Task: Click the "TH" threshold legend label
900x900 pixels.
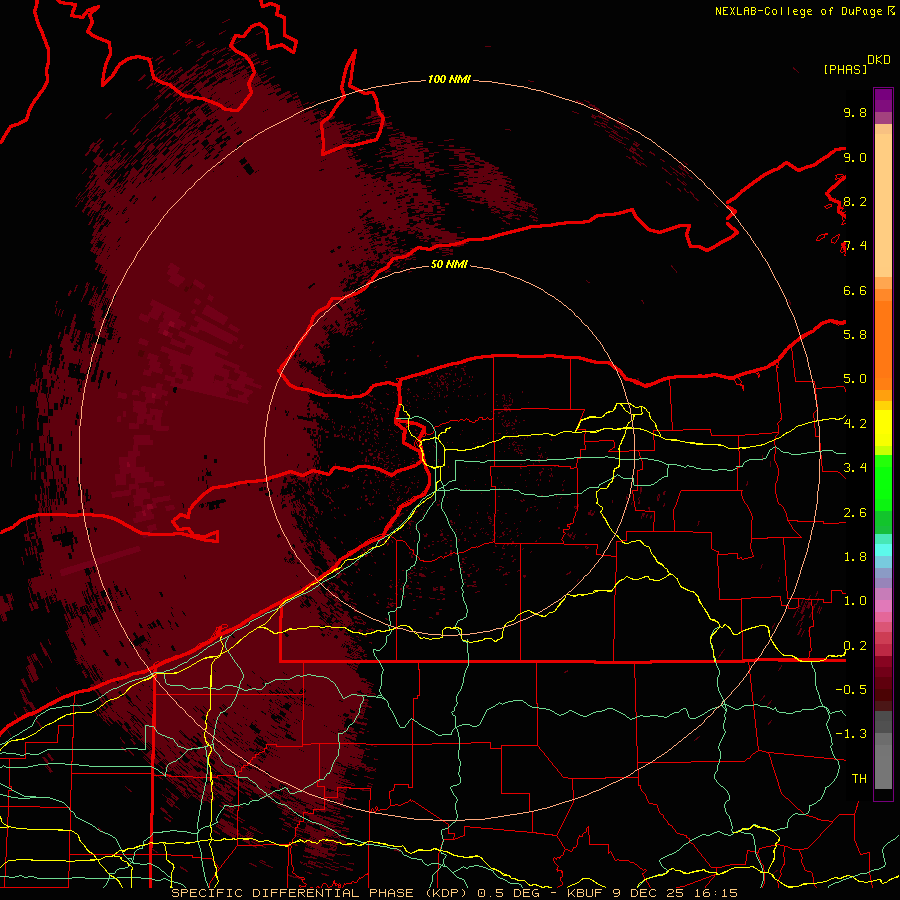Action: coord(859,779)
